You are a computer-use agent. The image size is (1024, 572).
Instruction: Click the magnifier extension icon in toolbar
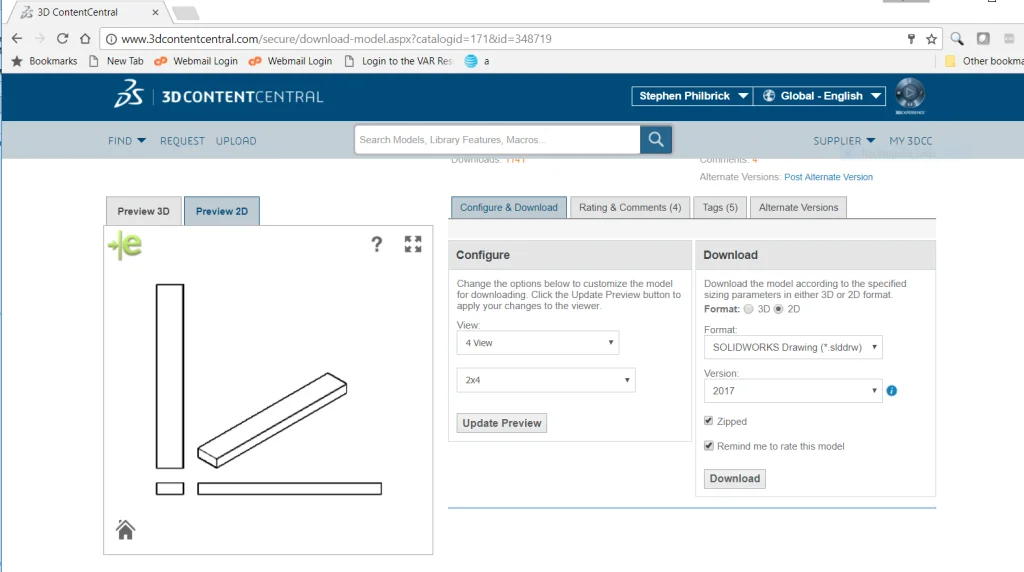[957, 39]
